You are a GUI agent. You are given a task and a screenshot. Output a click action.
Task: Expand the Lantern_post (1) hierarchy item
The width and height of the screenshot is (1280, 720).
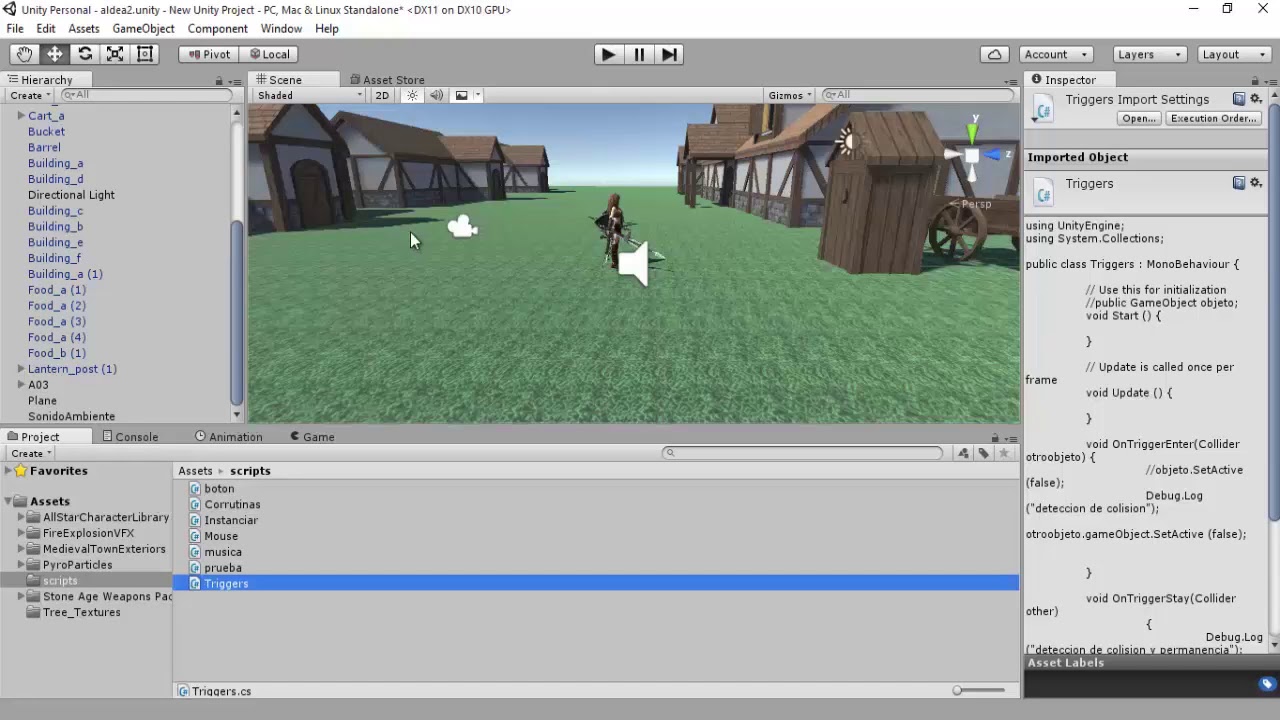pyautogui.click(x=21, y=369)
